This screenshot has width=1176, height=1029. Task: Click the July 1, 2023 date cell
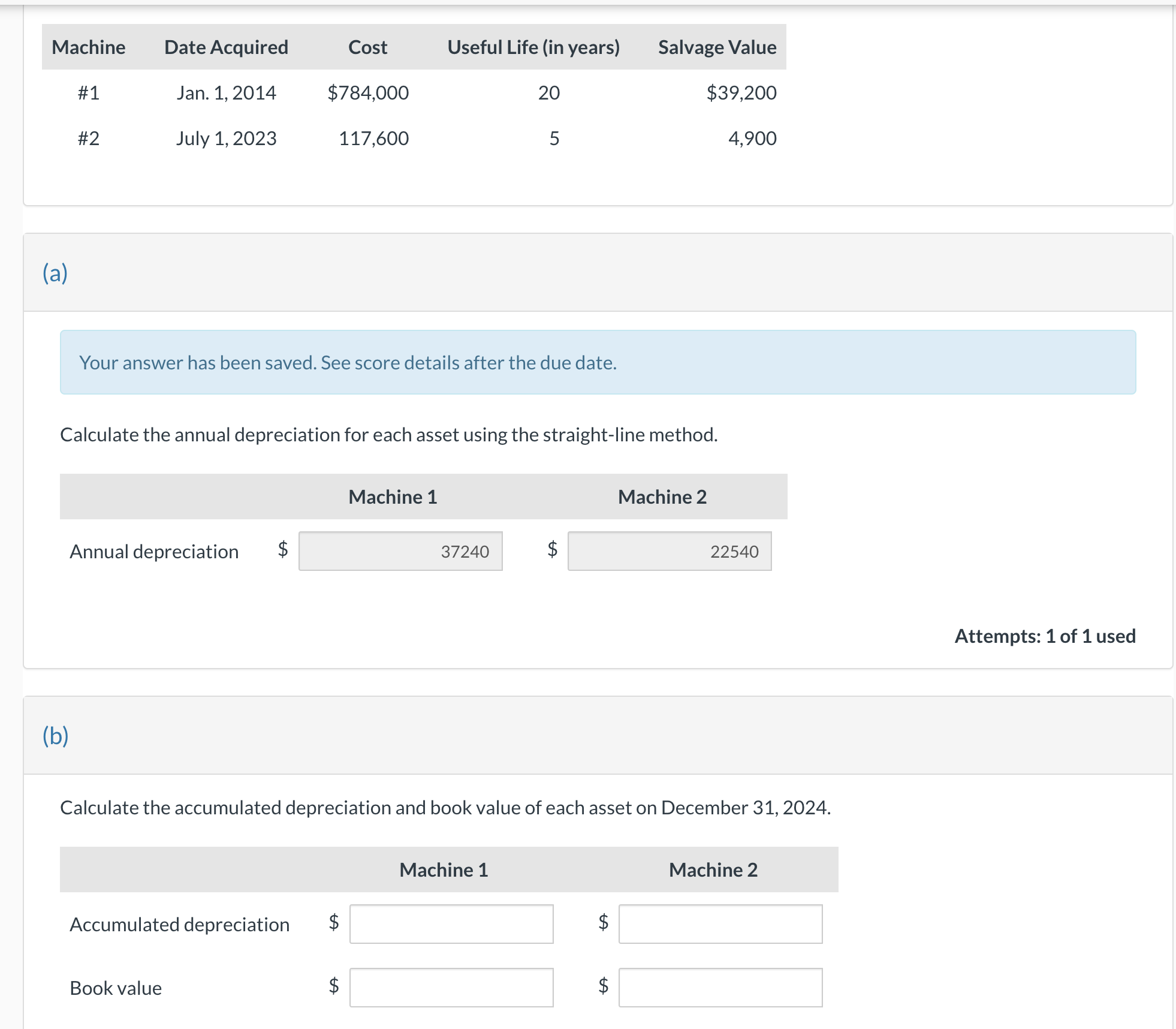tap(226, 138)
